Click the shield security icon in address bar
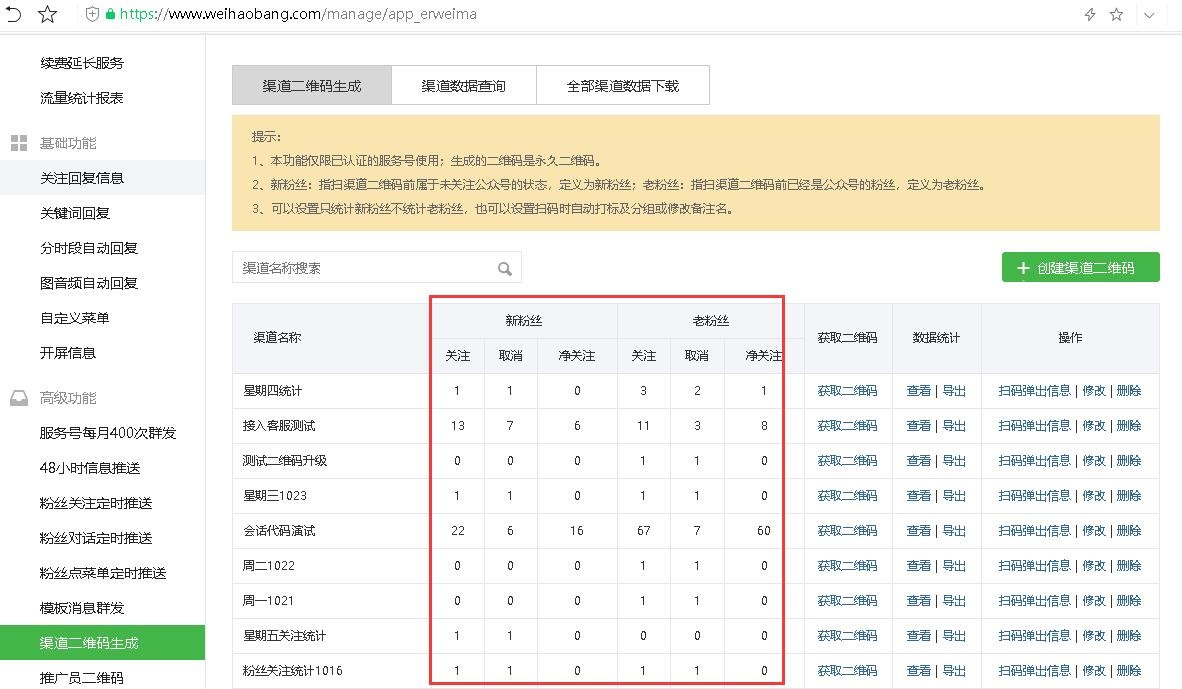This screenshot has width=1182, height=689. coord(92,14)
